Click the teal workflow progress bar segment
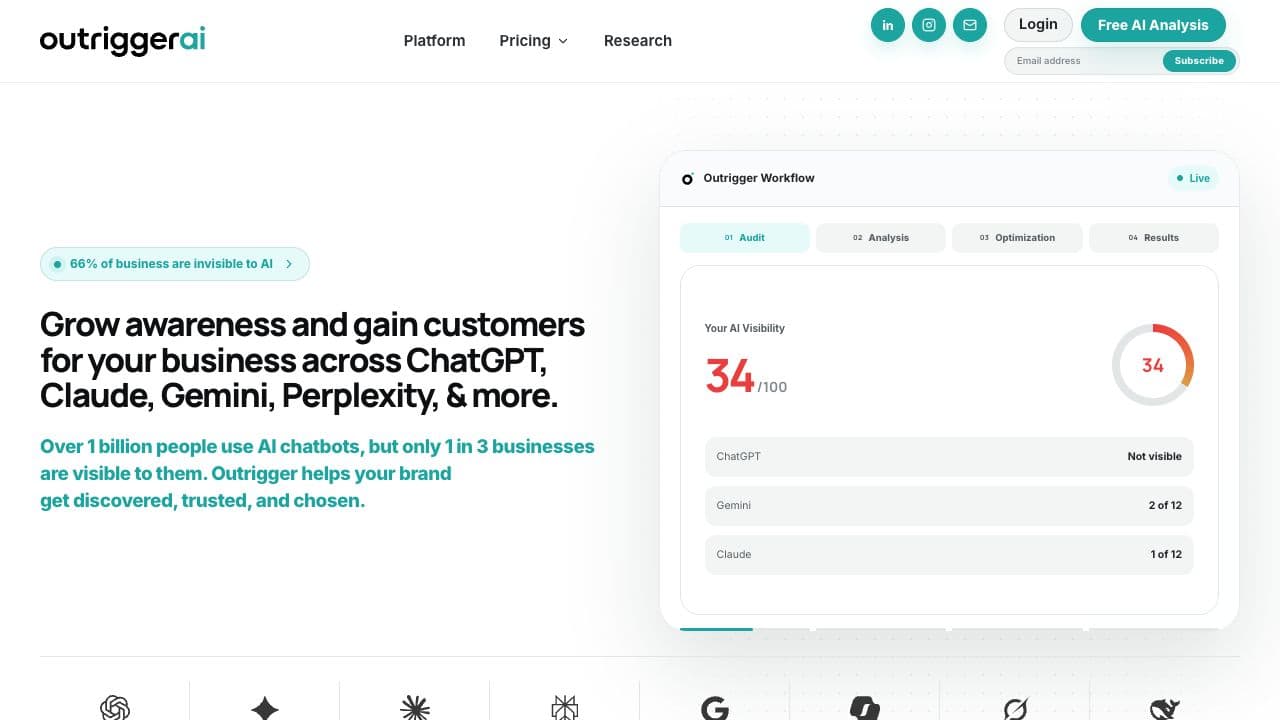The image size is (1280, 720). point(716,629)
